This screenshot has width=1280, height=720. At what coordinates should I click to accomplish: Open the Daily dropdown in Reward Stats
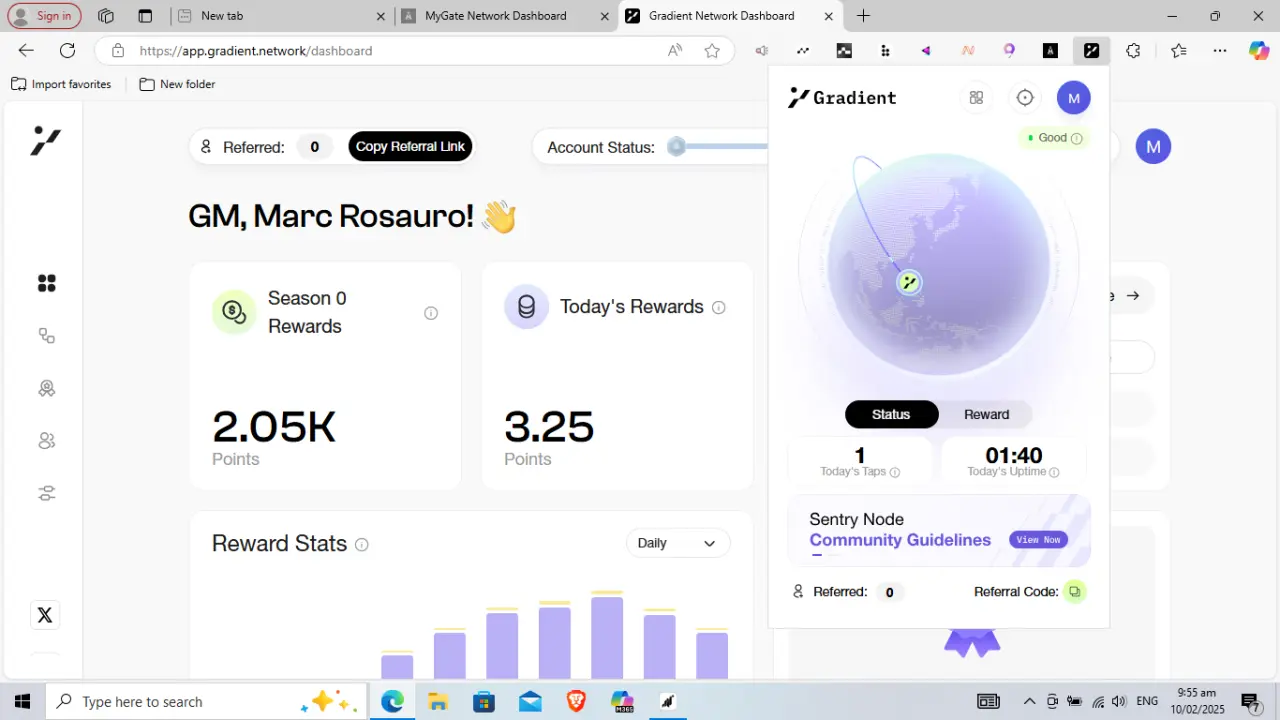[x=678, y=543]
